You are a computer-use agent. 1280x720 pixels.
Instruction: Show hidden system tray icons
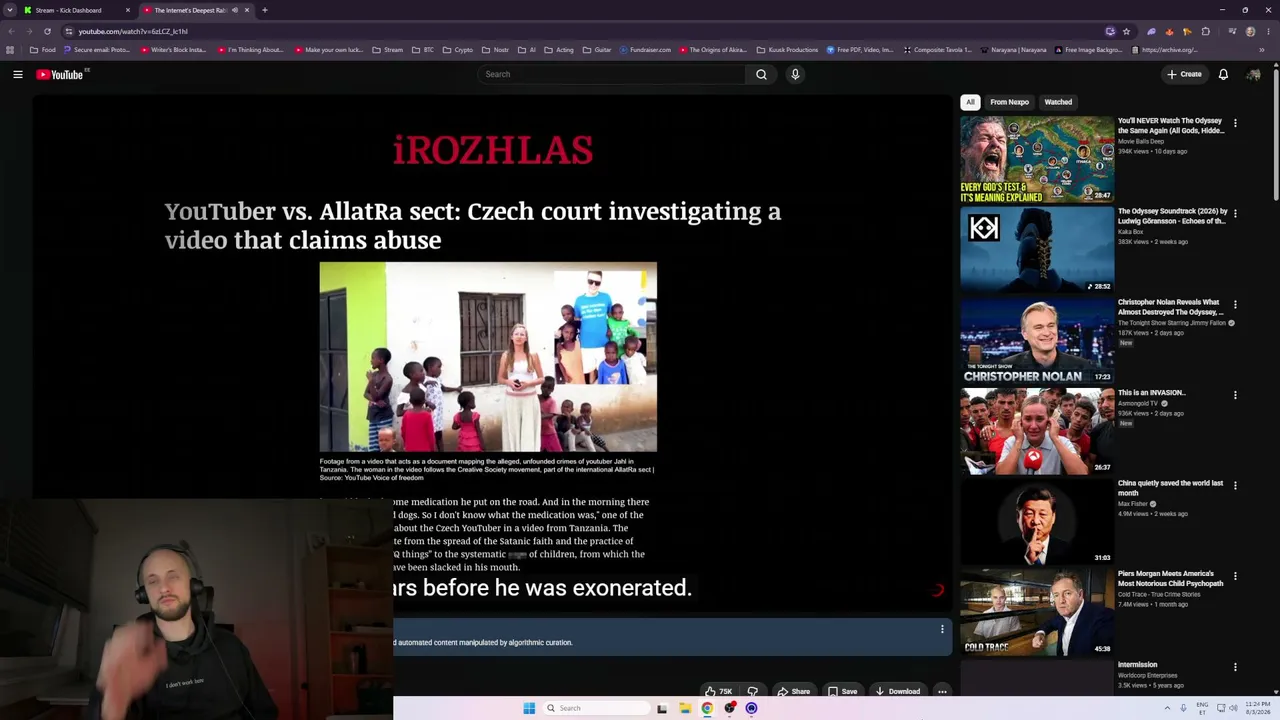[x=1167, y=708]
